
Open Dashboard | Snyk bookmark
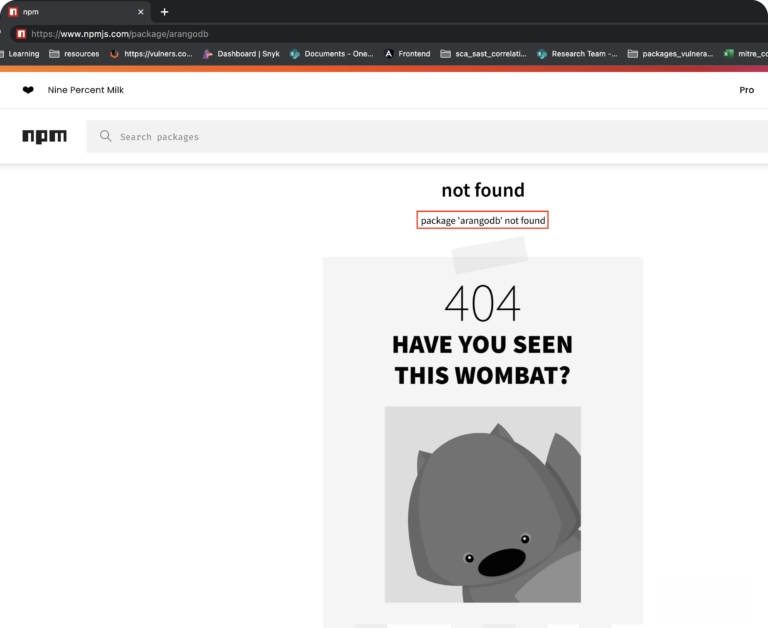click(241, 54)
